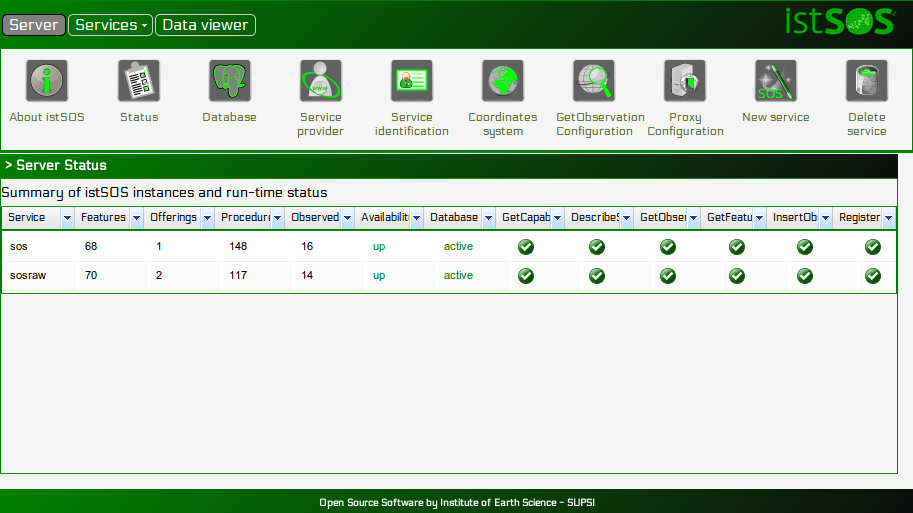Viewport: 913px width, 513px height.
Task: Click DescribeSensor check icon for sosraw
Action: 597,276
